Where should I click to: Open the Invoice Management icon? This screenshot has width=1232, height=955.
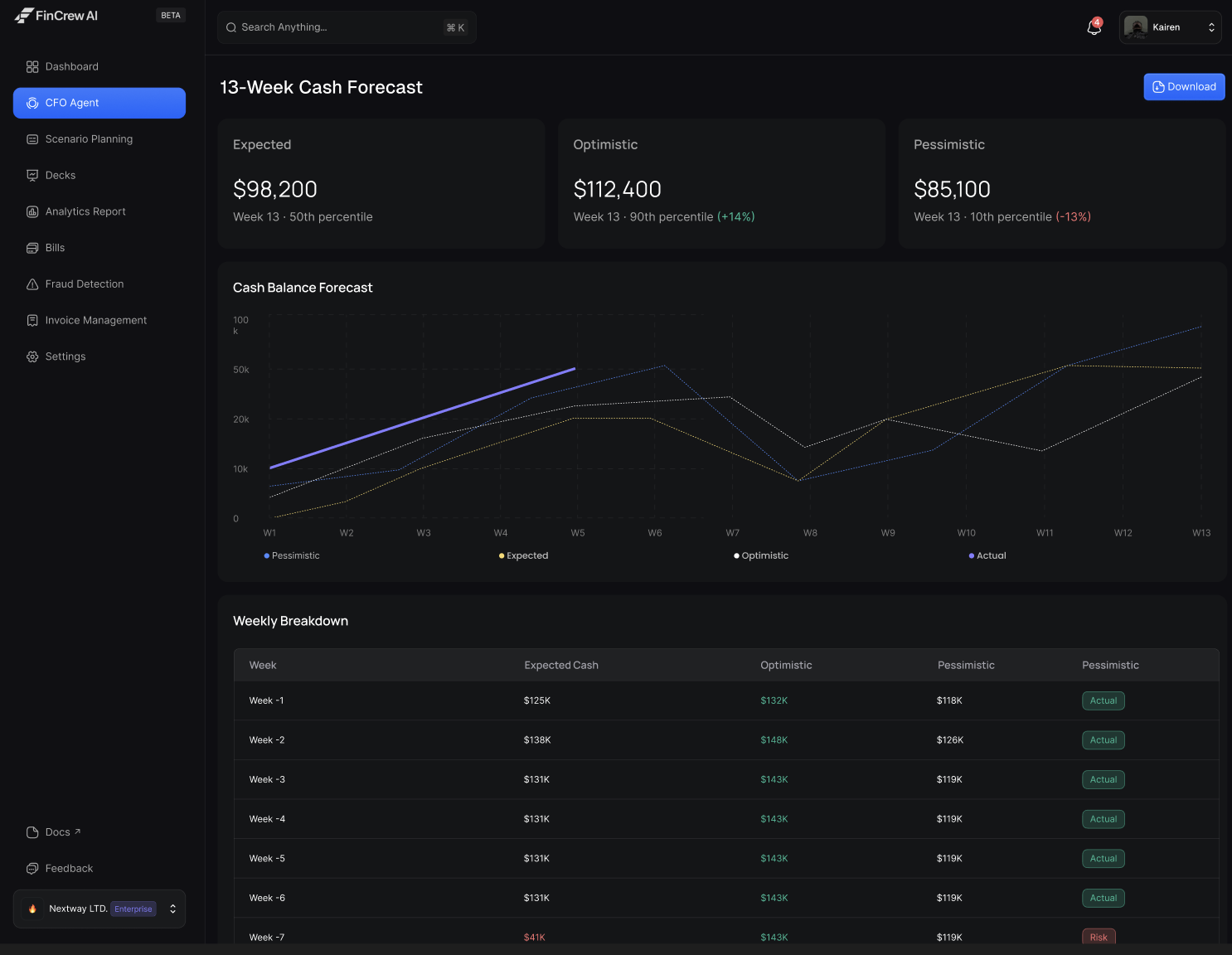32,320
